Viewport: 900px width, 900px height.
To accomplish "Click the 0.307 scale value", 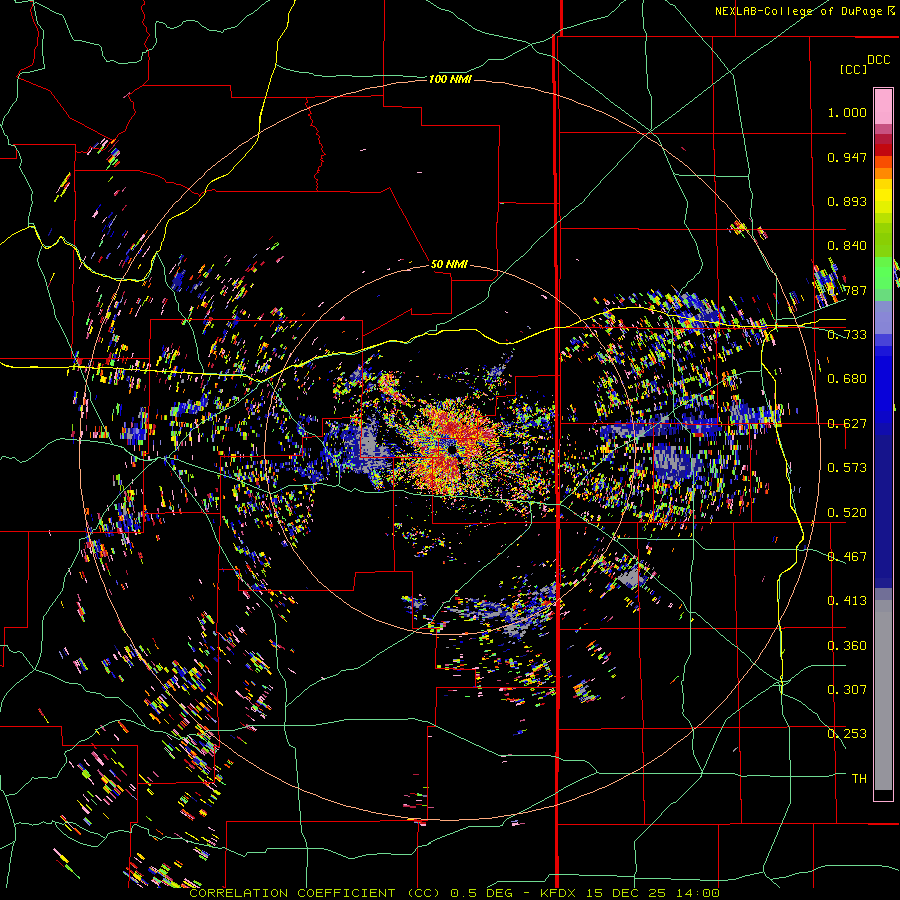I will coord(847,690).
